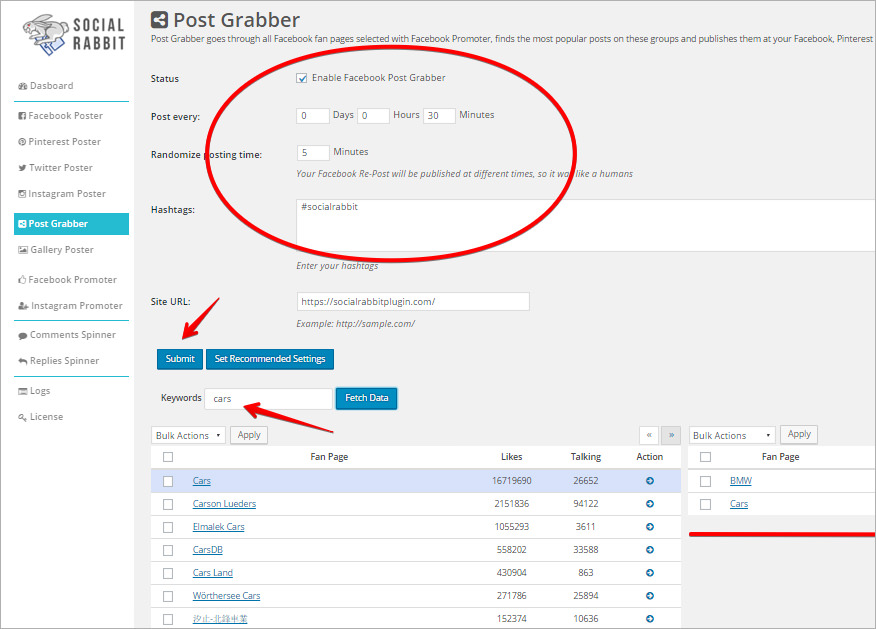Screen dimensions: 876x629
Task: Go to Instagram Promoter section
Action: [72, 306]
